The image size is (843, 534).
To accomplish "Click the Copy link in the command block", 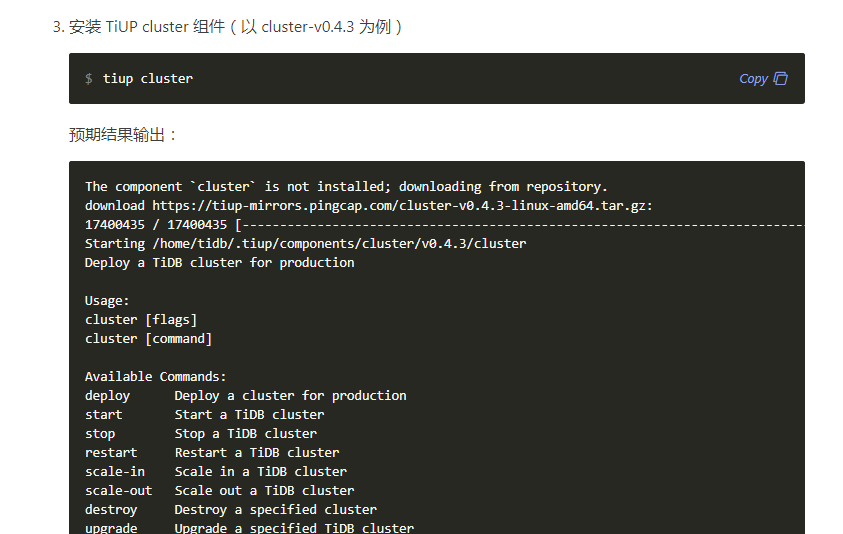I will [x=753, y=78].
